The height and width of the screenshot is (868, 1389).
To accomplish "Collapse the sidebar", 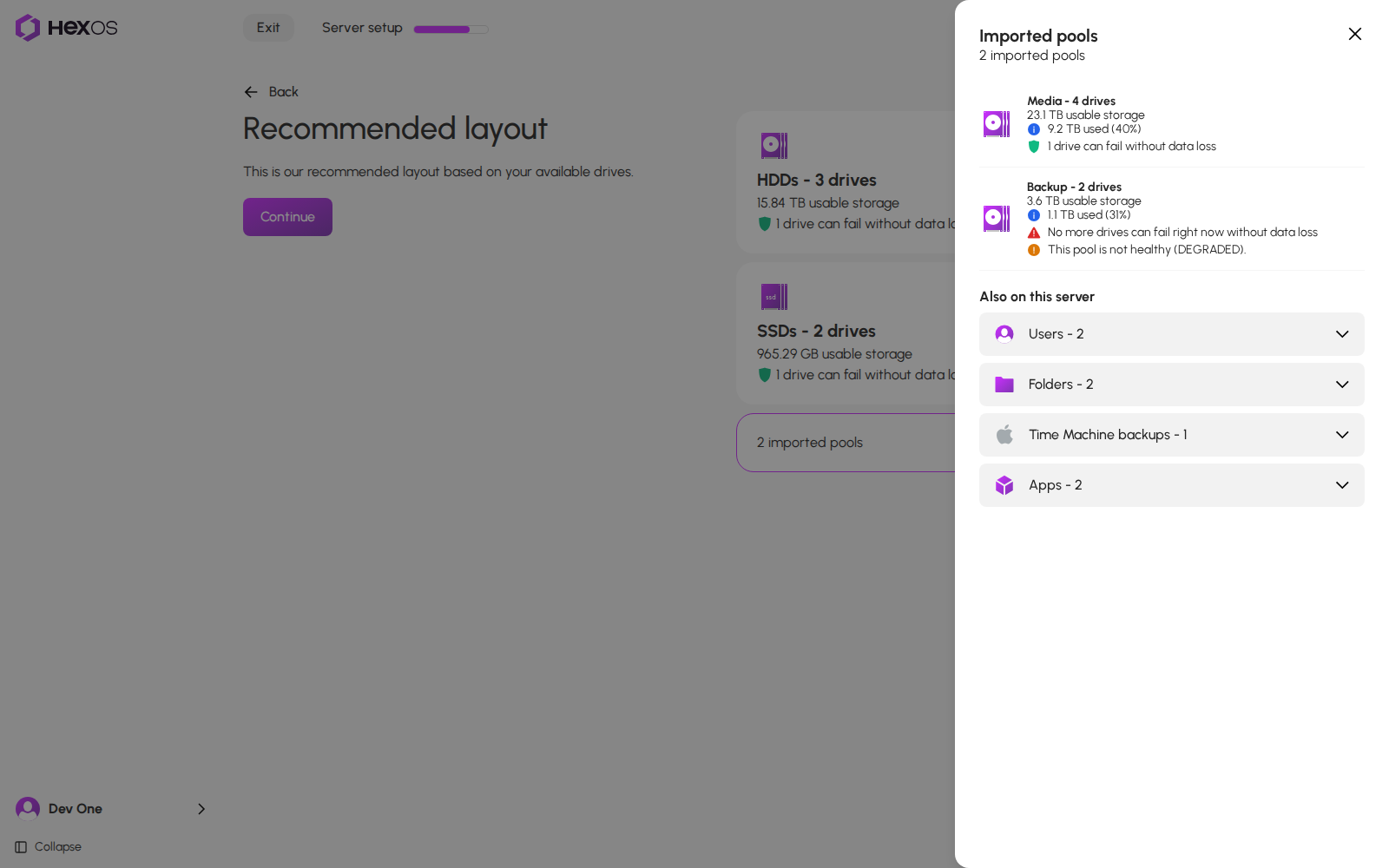I will [x=49, y=847].
